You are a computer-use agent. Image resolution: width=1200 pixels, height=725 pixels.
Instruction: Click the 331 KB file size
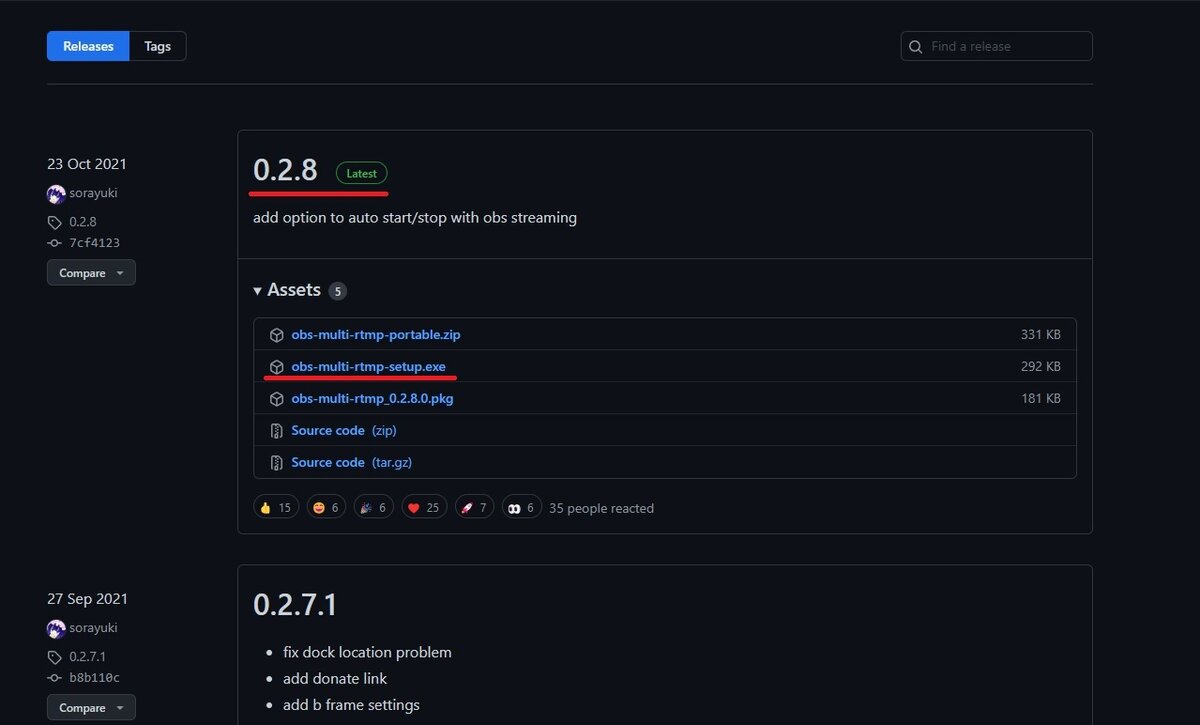[1041, 335]
